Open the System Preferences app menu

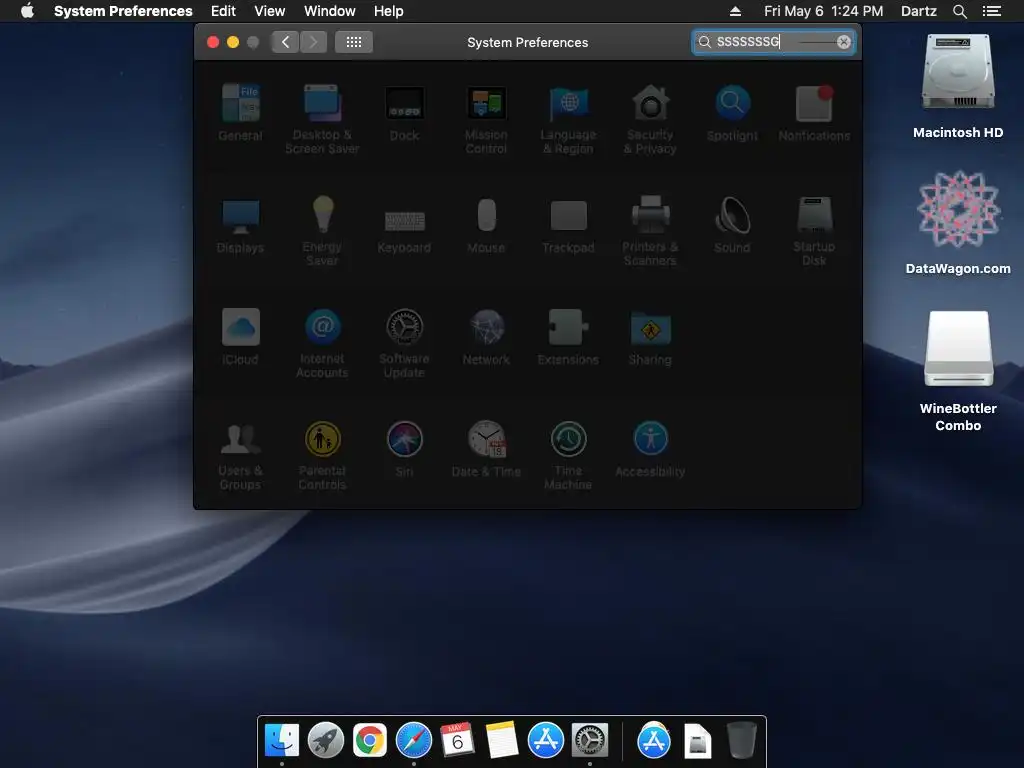pyautogui.click(x=123, y=11)
